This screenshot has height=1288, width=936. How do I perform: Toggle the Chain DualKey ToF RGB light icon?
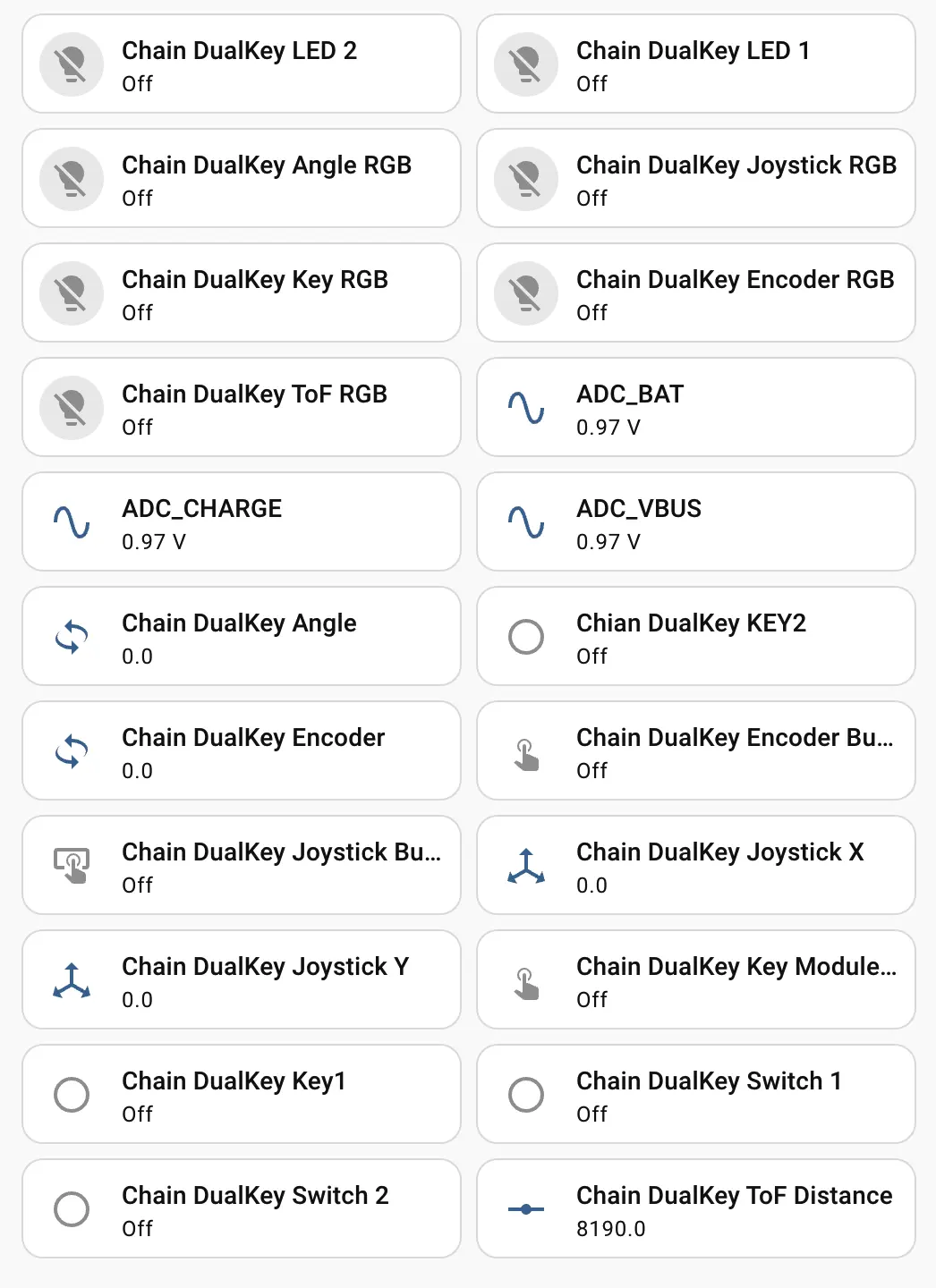coord(72,408)
